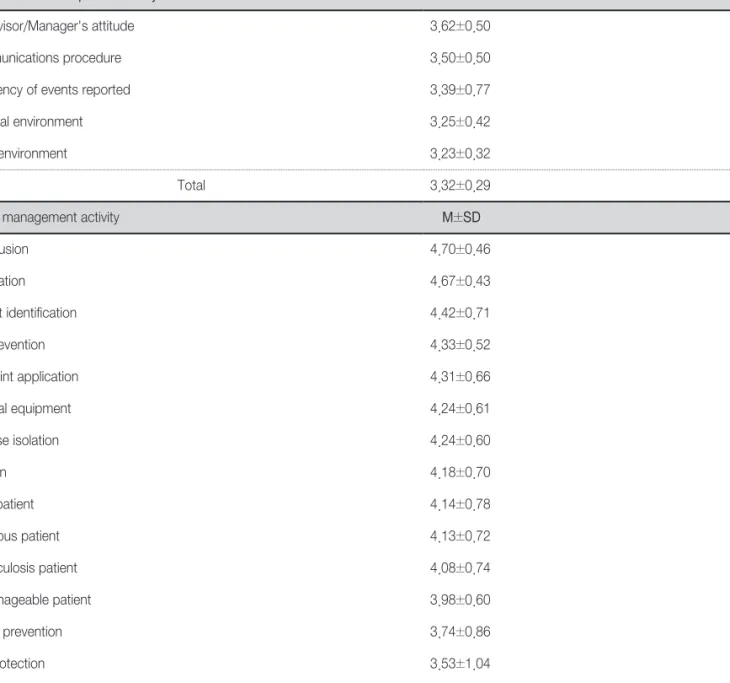Click the 'Total' row label
Screen dimensions: 730x683
(x=191, y=185)
